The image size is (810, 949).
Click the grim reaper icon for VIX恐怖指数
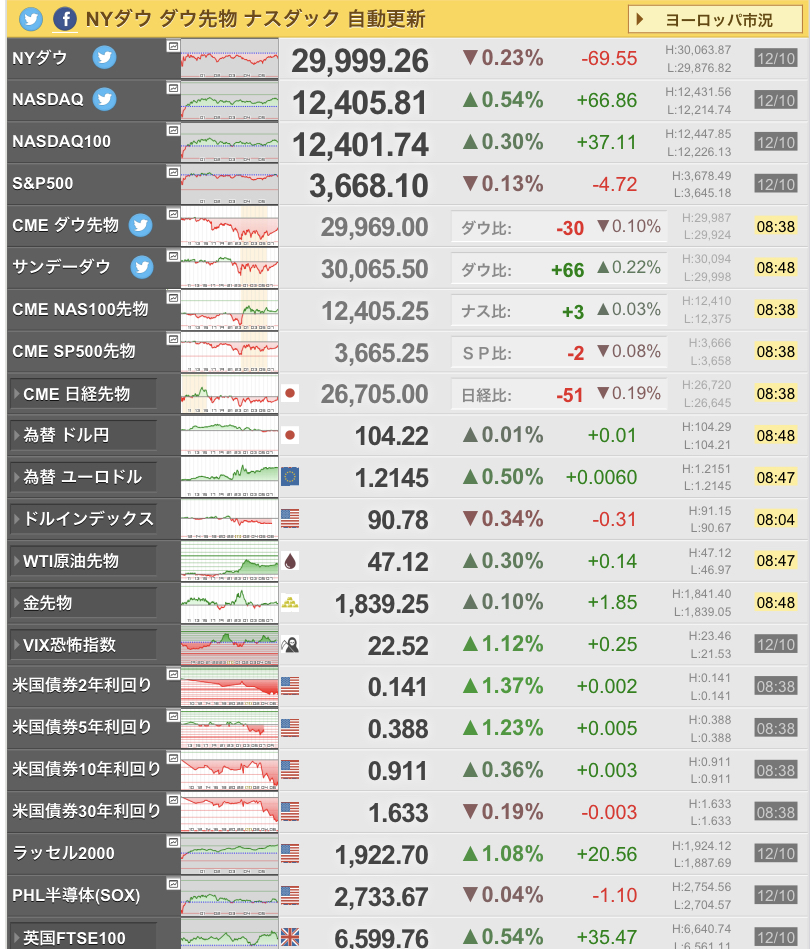coord(290,645)
